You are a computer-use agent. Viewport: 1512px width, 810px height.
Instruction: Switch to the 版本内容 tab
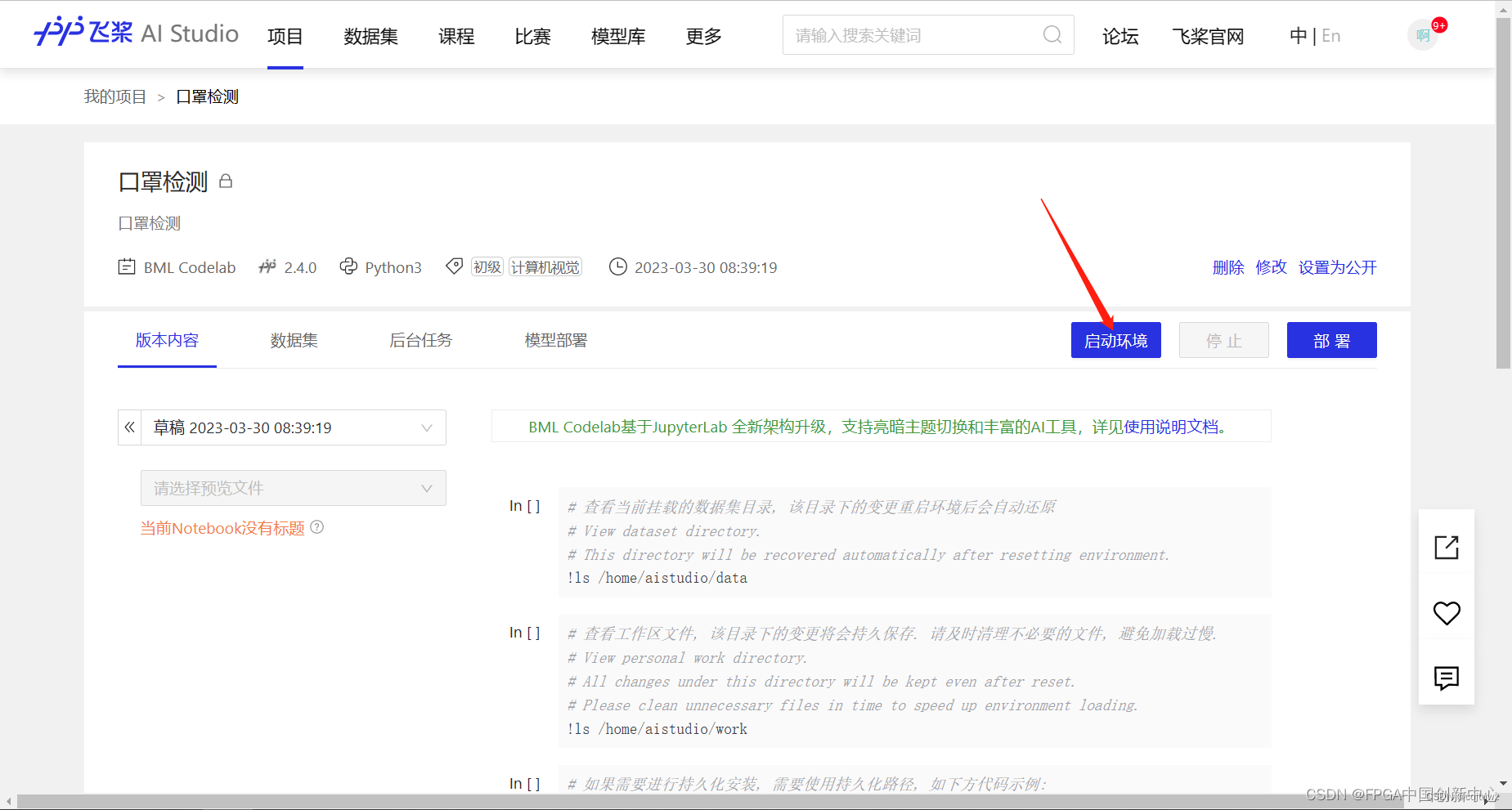167,340
